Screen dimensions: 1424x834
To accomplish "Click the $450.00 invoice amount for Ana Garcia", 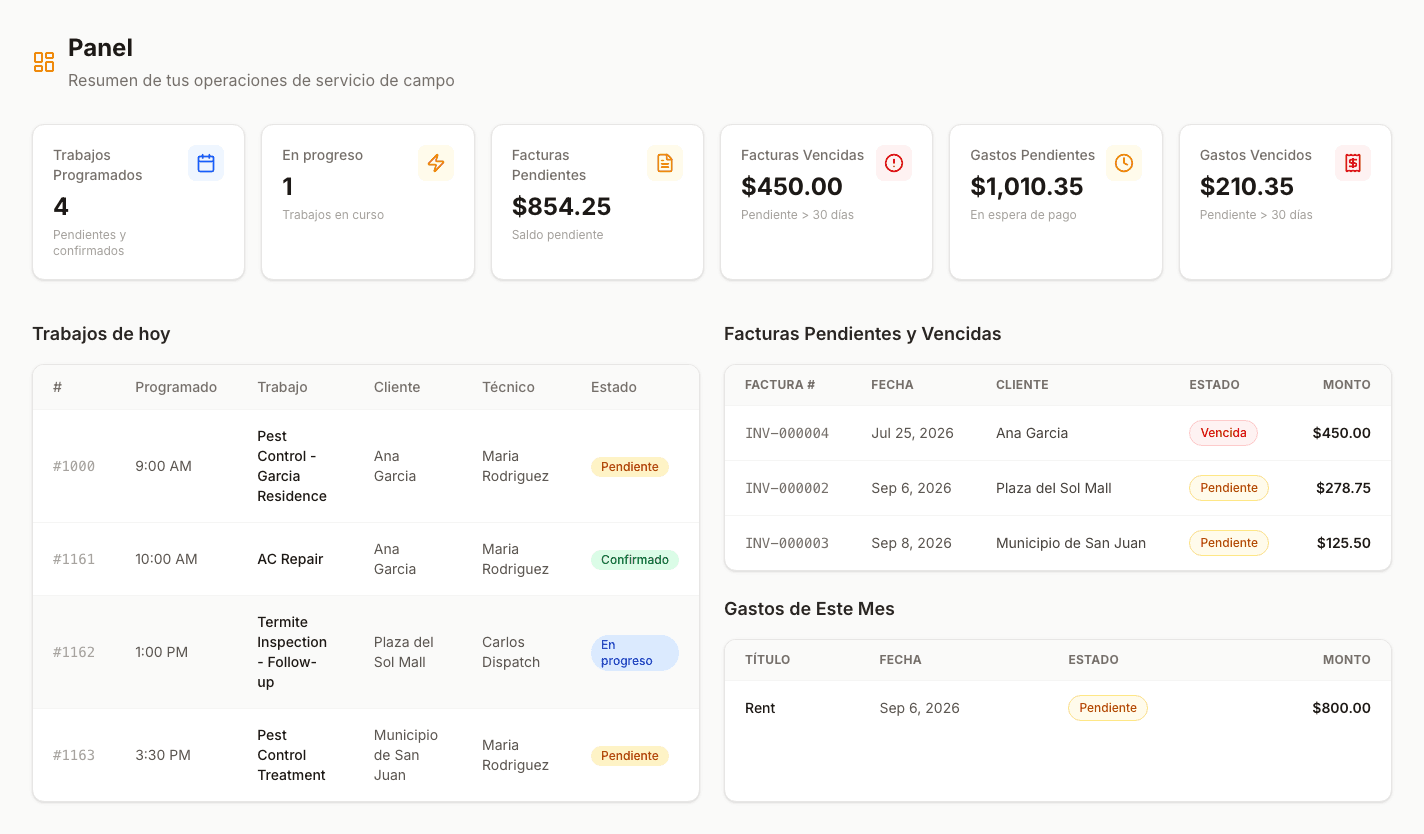I will pos(1341,433).
